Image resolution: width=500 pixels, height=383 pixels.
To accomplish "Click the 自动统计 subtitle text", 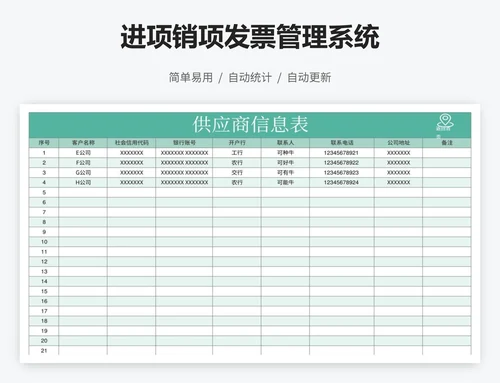I will coord(250,77).
